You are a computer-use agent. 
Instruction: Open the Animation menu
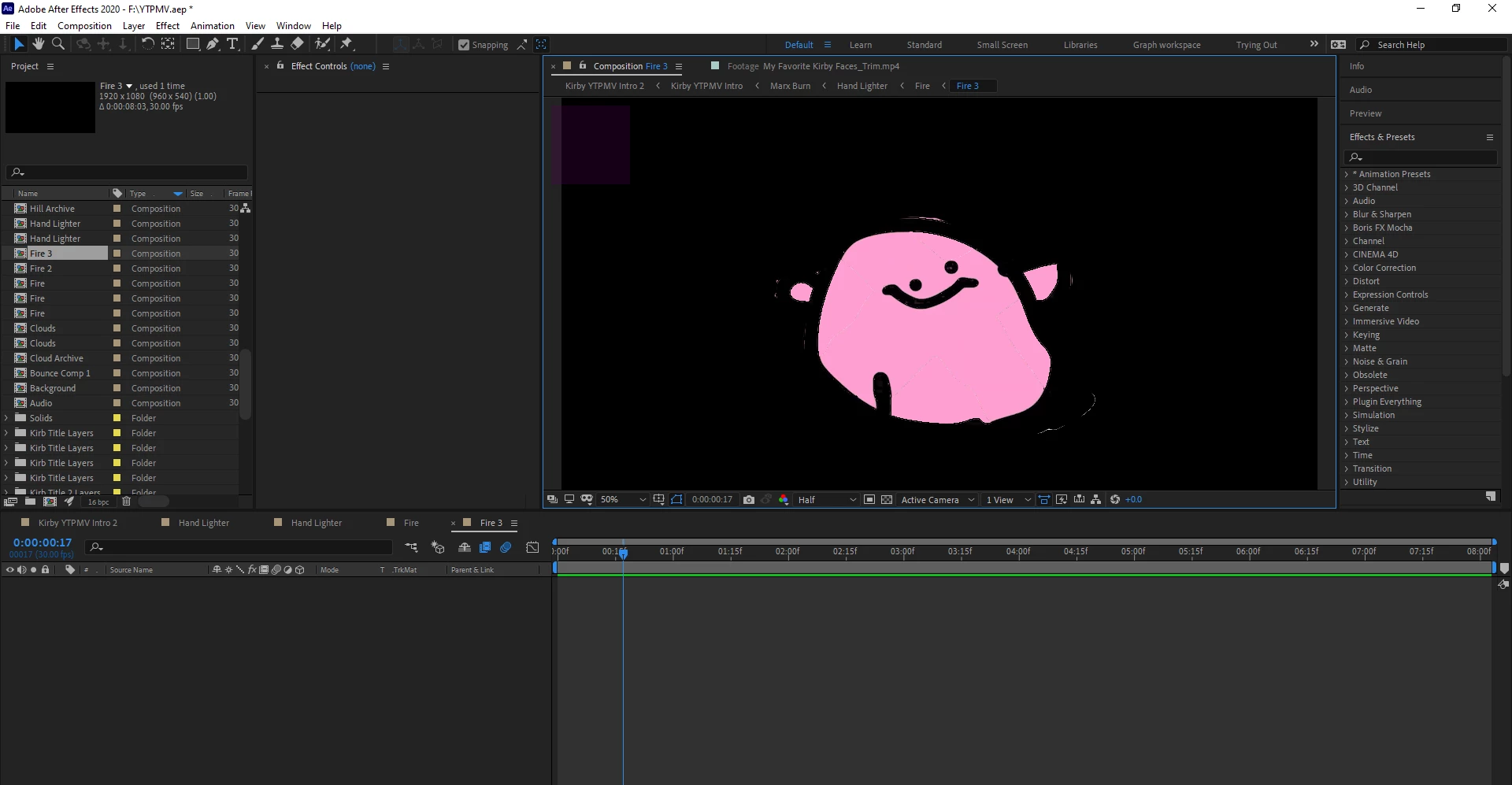click(x=213, y=25)
